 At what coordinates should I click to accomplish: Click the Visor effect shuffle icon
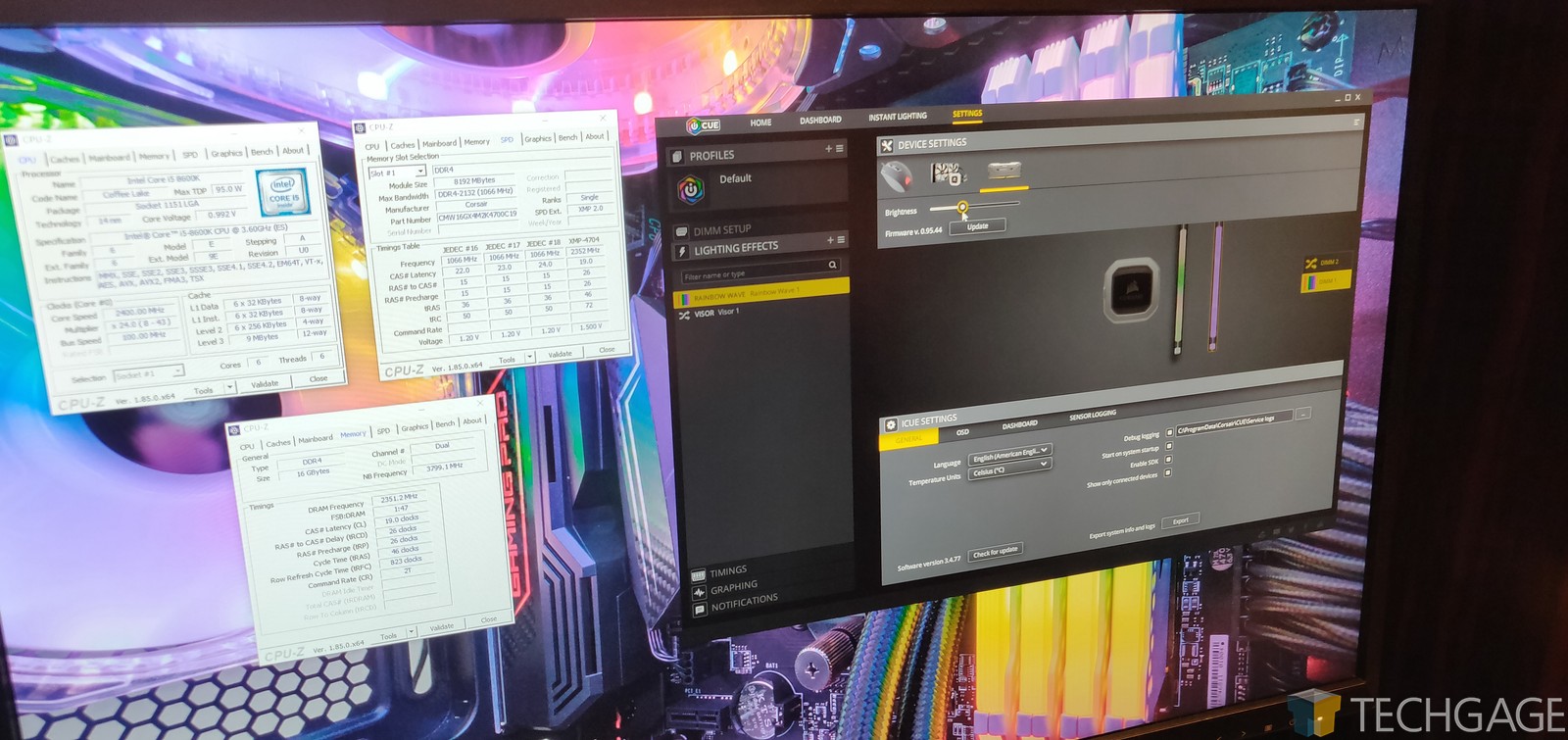(x=684, y=315)
